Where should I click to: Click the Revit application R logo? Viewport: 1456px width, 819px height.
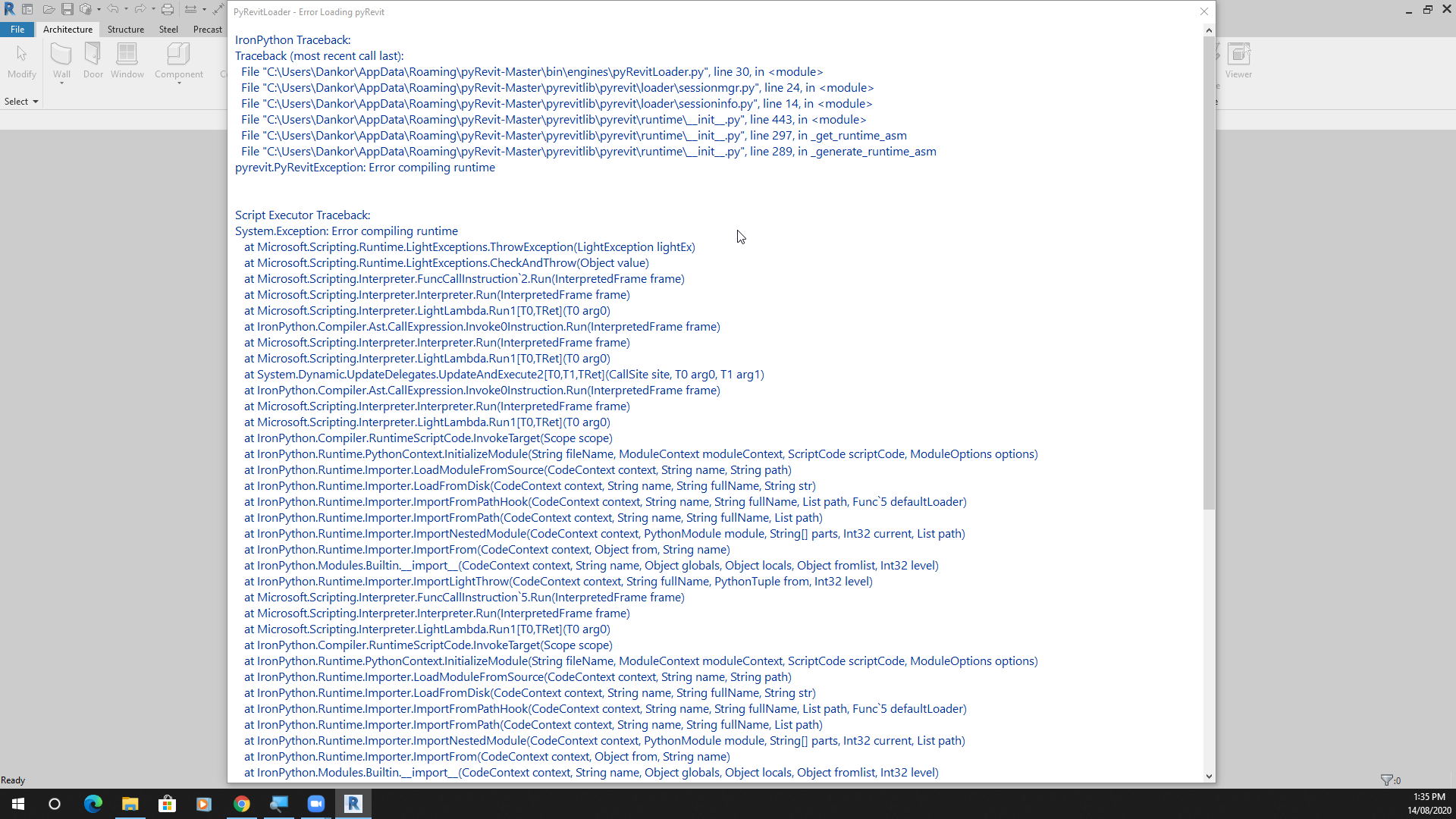9,9
